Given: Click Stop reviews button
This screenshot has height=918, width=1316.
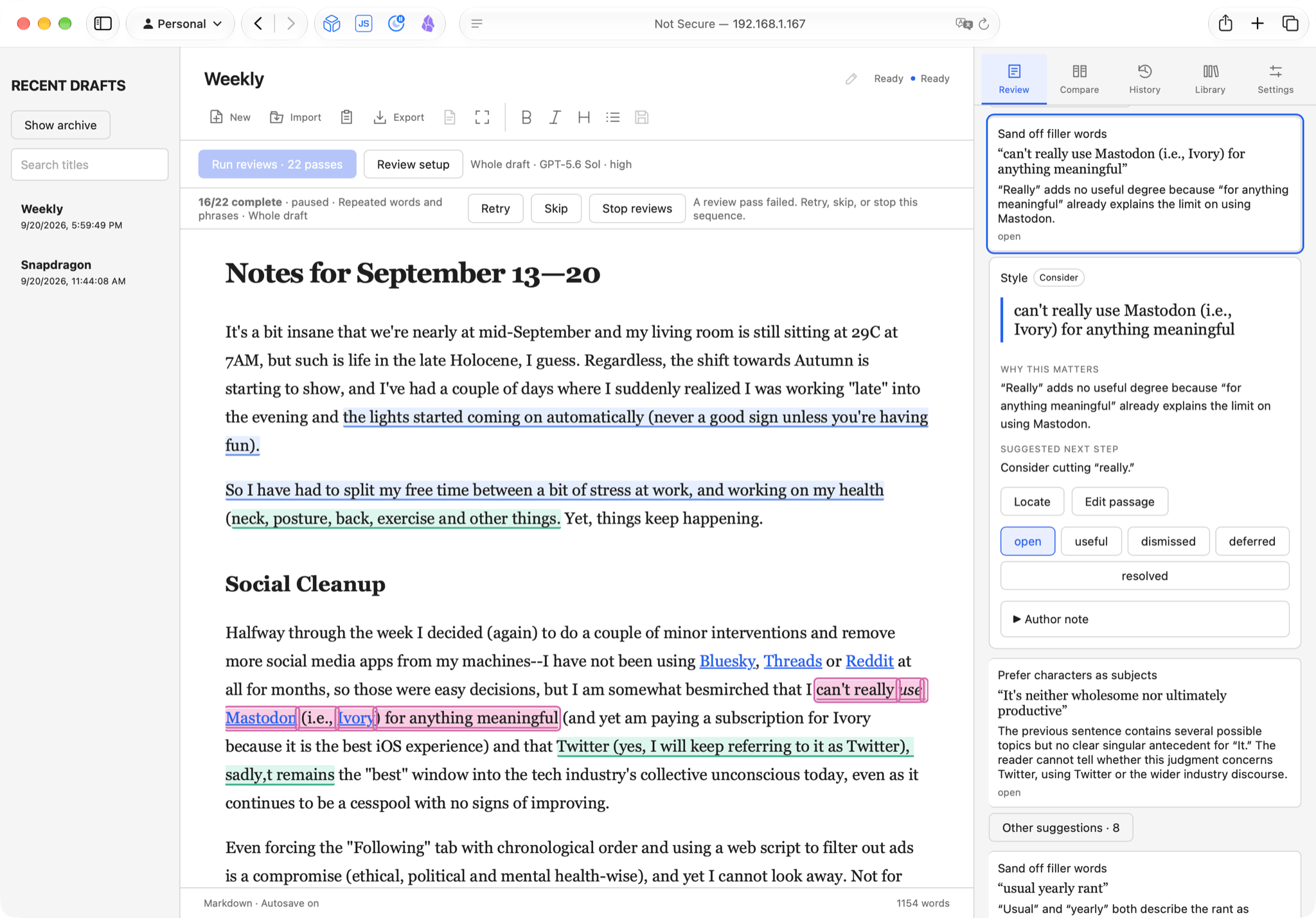Looking at the screenshot, I should click(x=637, y=208).
